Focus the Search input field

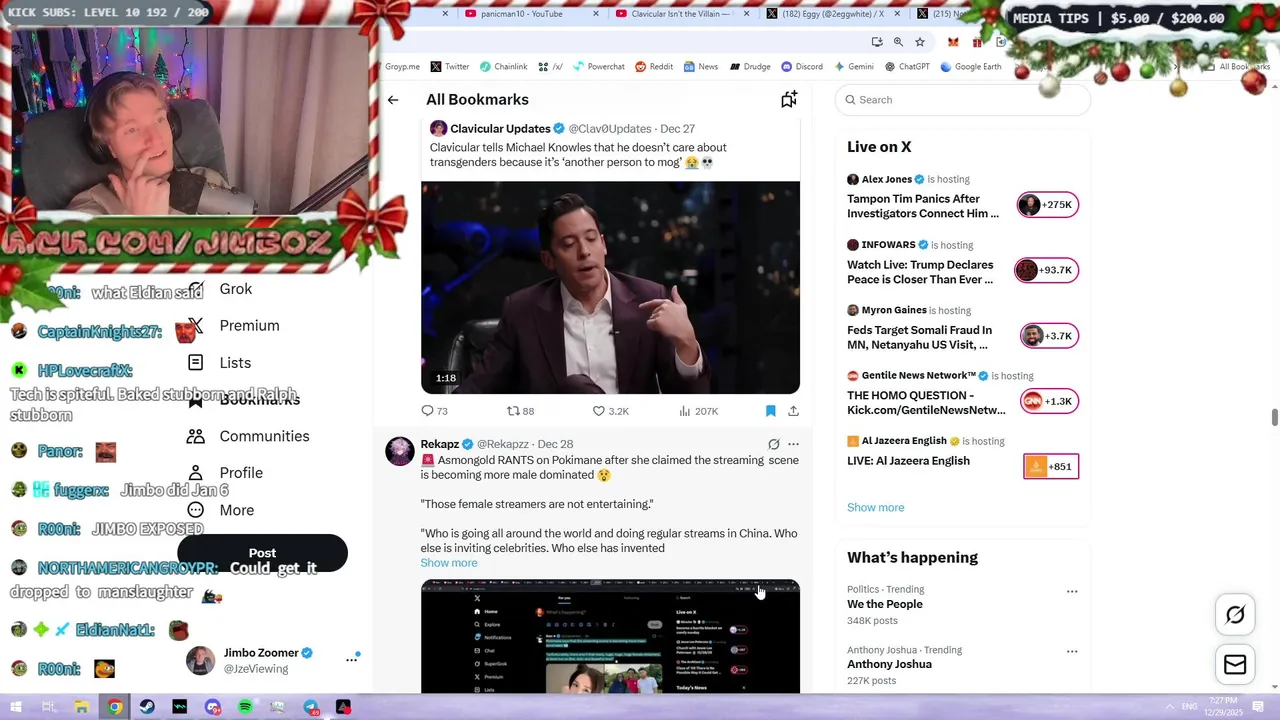coord(962,100)
